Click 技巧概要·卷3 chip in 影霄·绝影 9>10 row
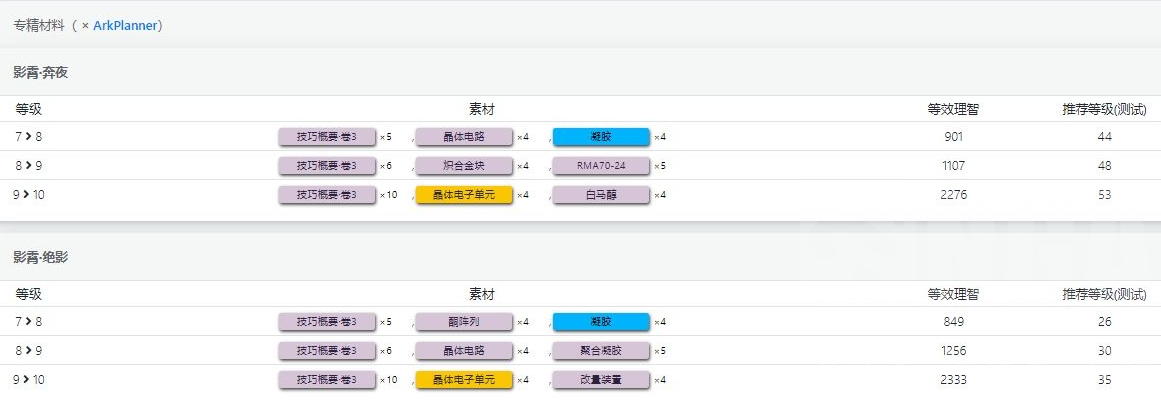Screen dimensions: 1161x402 327,380
